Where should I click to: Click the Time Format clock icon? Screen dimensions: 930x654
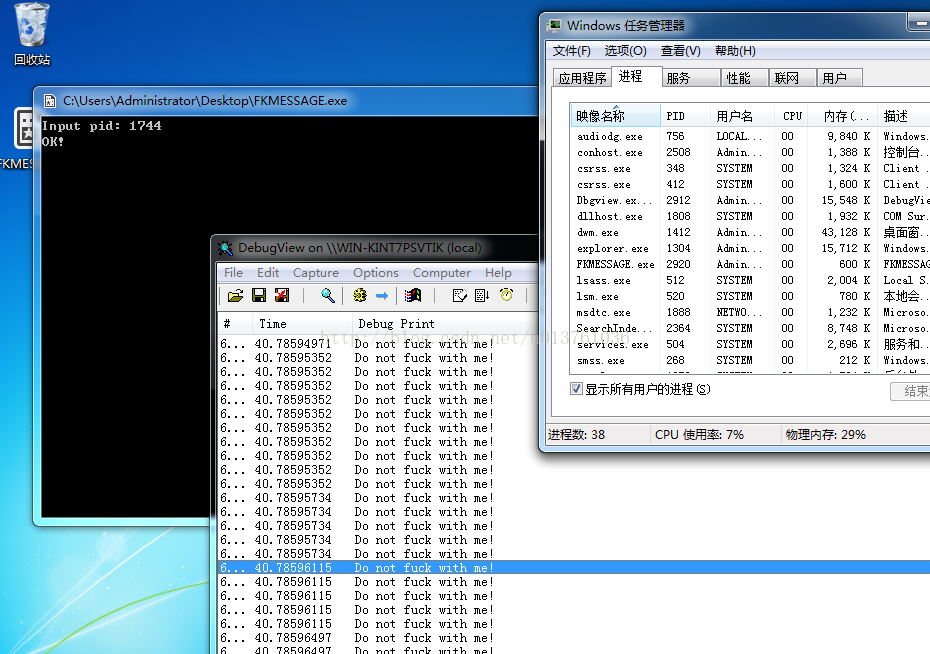[506, 295]
